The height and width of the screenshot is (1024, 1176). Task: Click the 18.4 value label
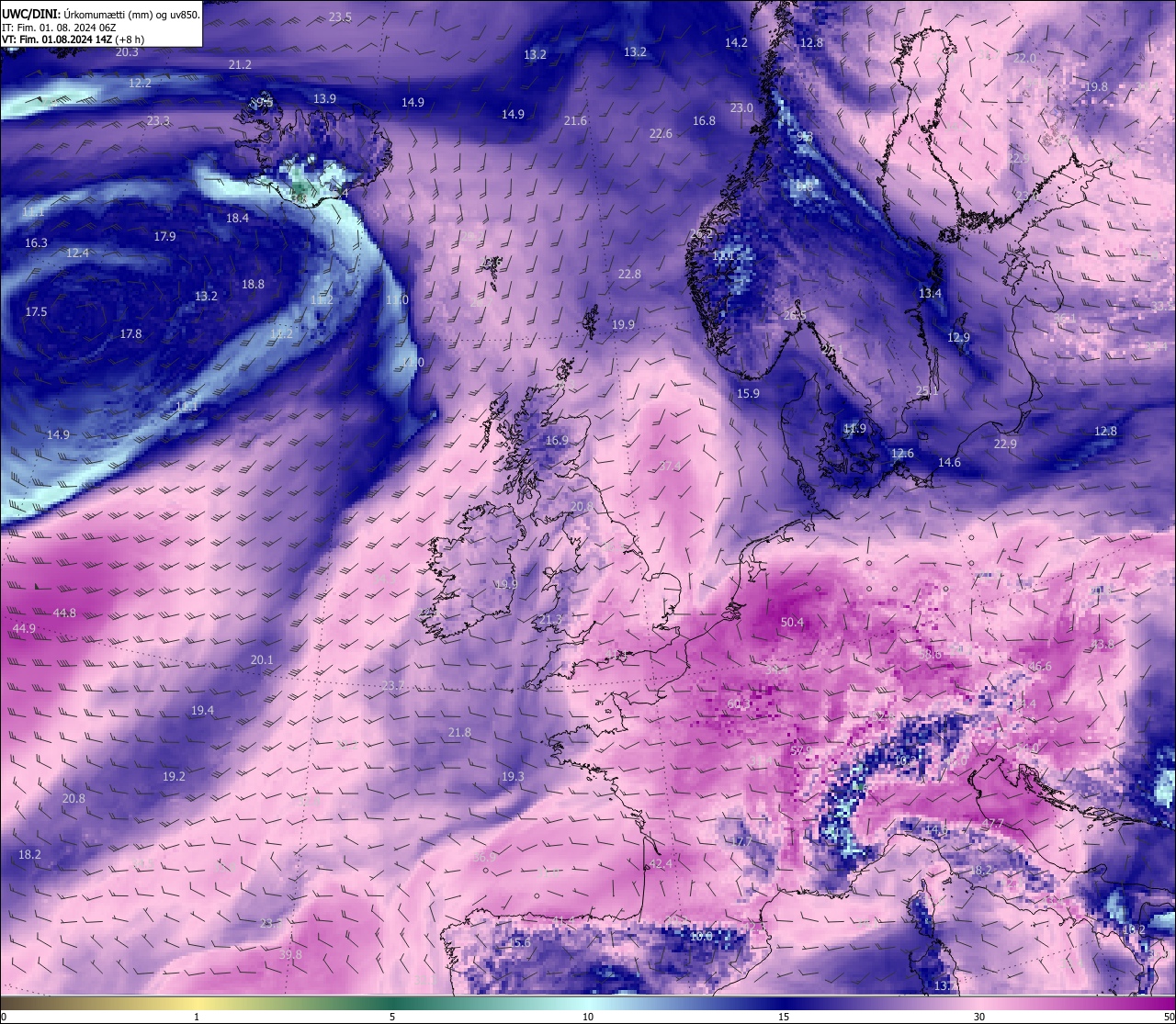pos(237,219)
